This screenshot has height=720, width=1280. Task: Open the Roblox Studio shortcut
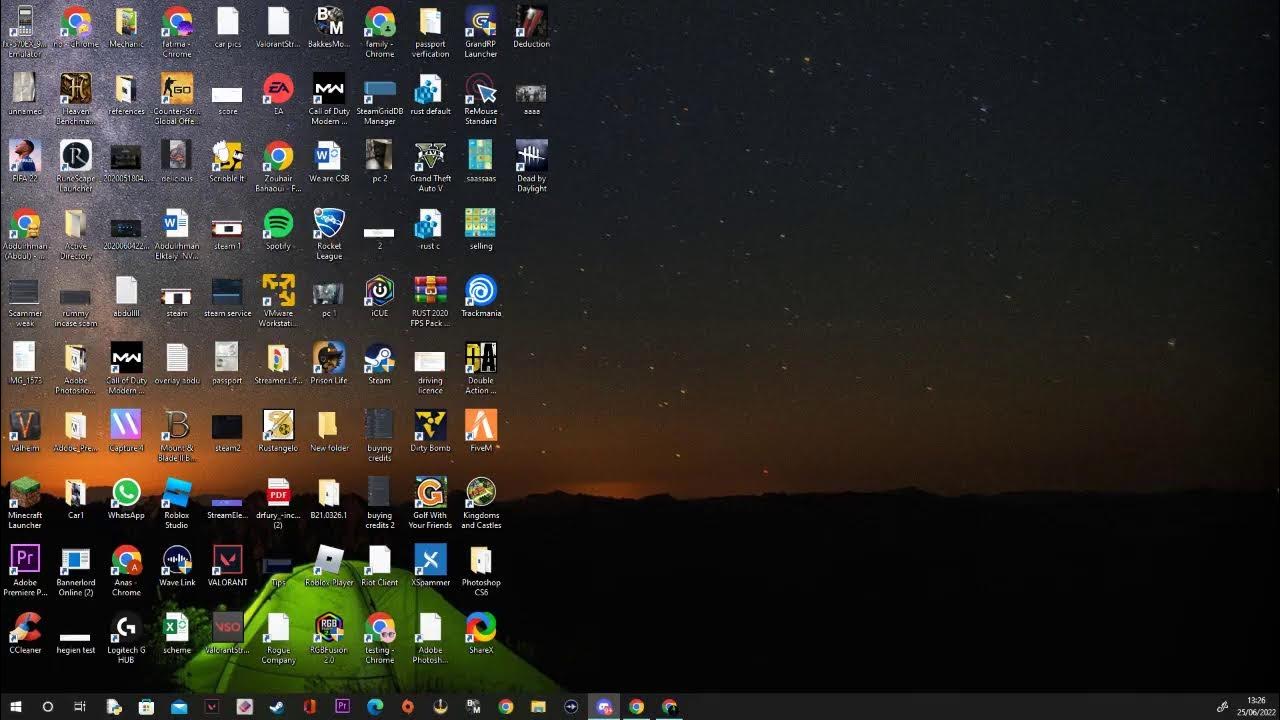(x=177, y=503)
